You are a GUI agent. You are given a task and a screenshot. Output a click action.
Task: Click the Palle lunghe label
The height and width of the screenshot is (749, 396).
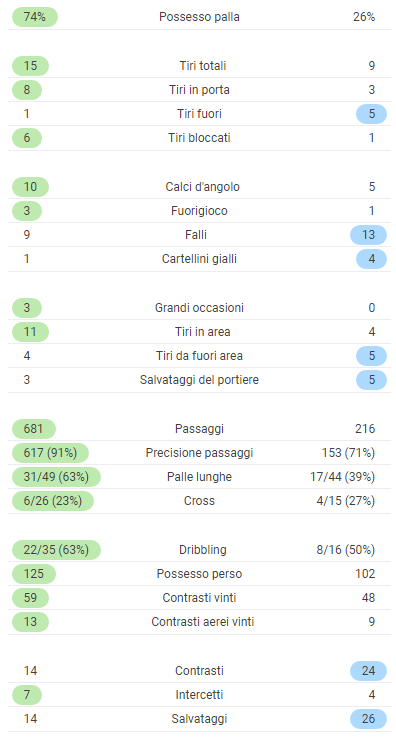199,477
